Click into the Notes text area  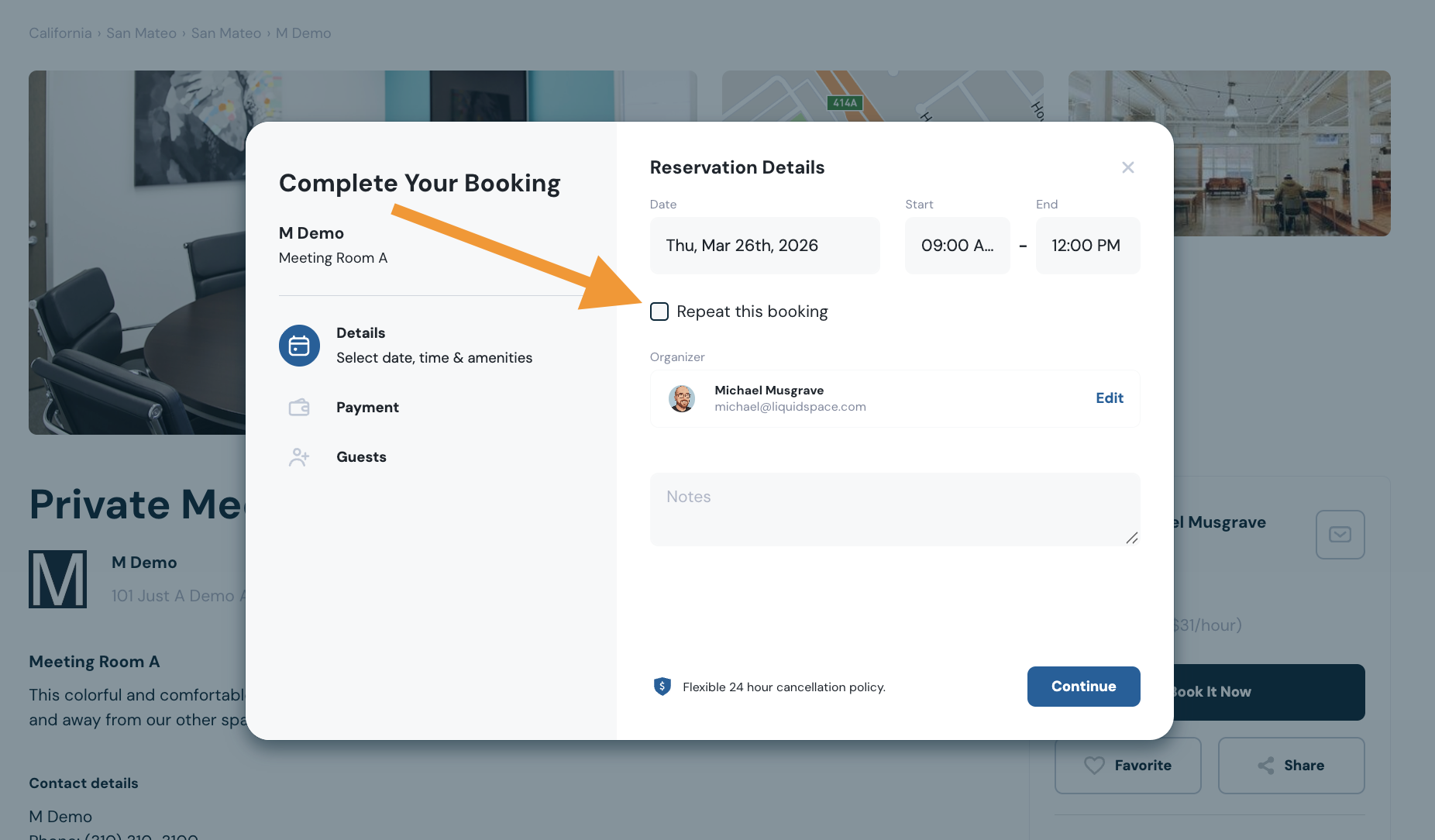tap(895, 509)
